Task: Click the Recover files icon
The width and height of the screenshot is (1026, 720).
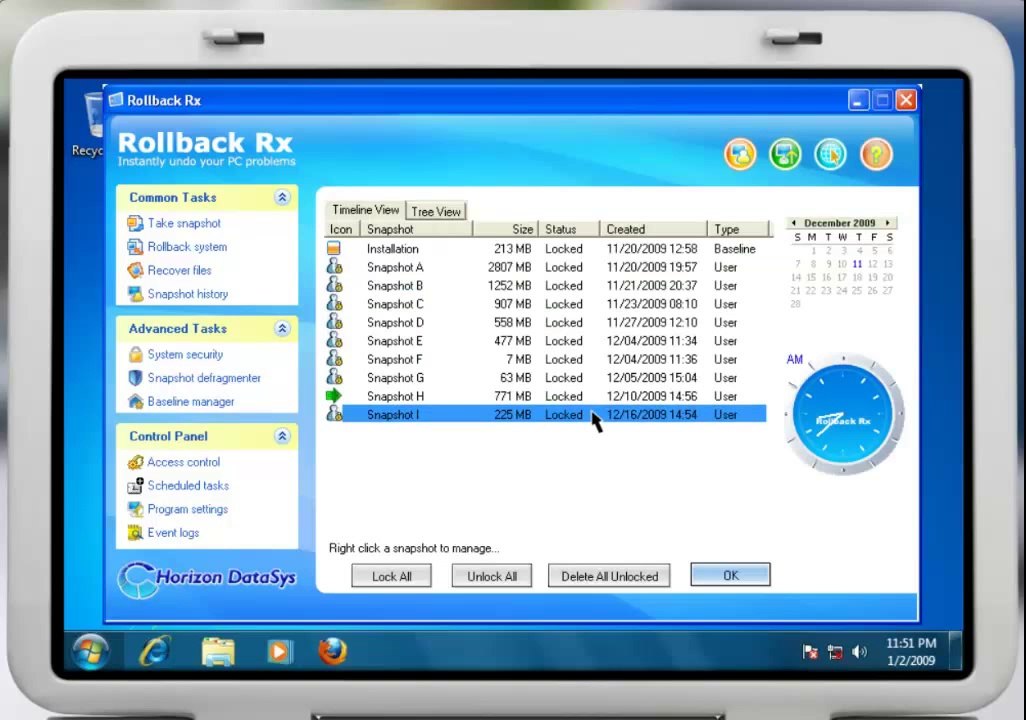Action: (x=135, y=270)
